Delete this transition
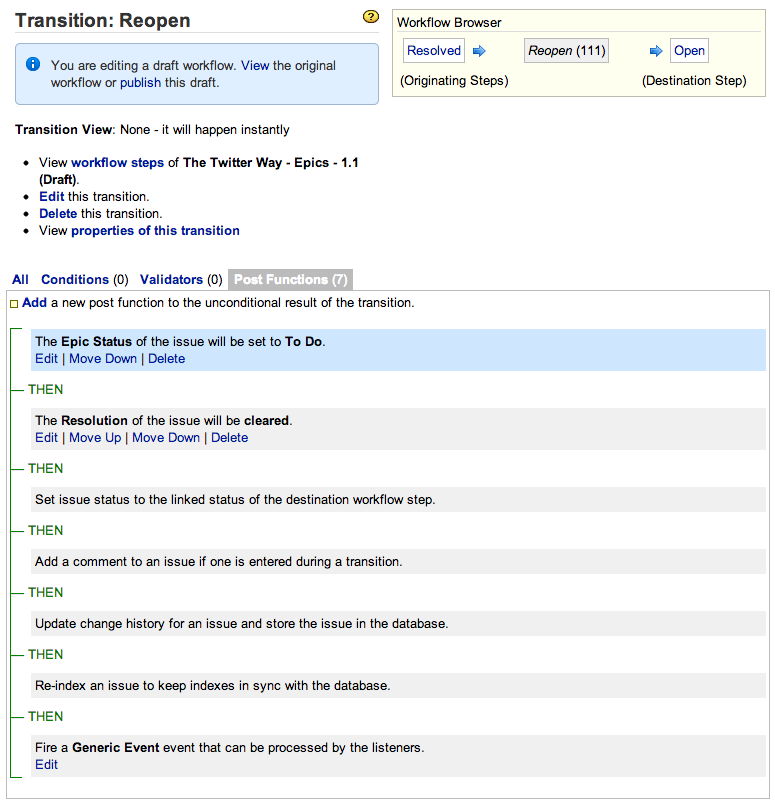Image resolution: width=775 pixels, height=802 pixels. coord(58,213)
